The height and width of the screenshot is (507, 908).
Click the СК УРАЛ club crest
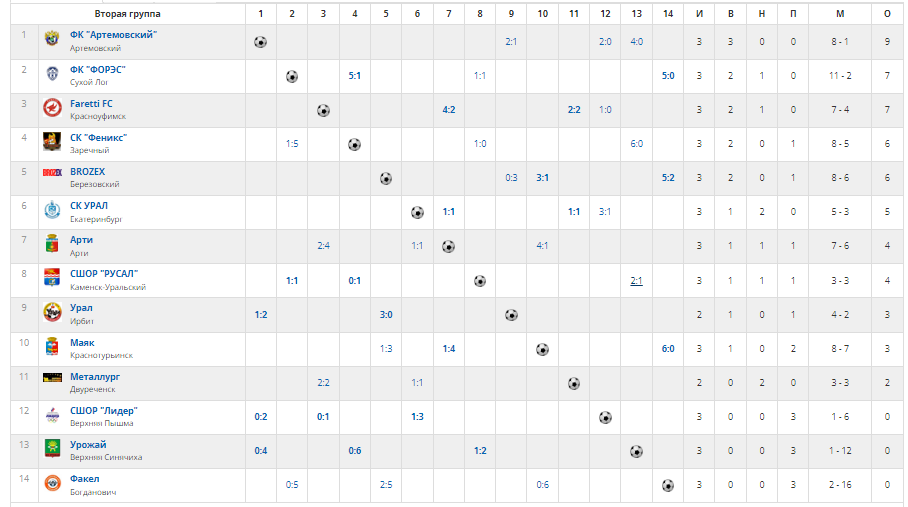tap(52, 210)
